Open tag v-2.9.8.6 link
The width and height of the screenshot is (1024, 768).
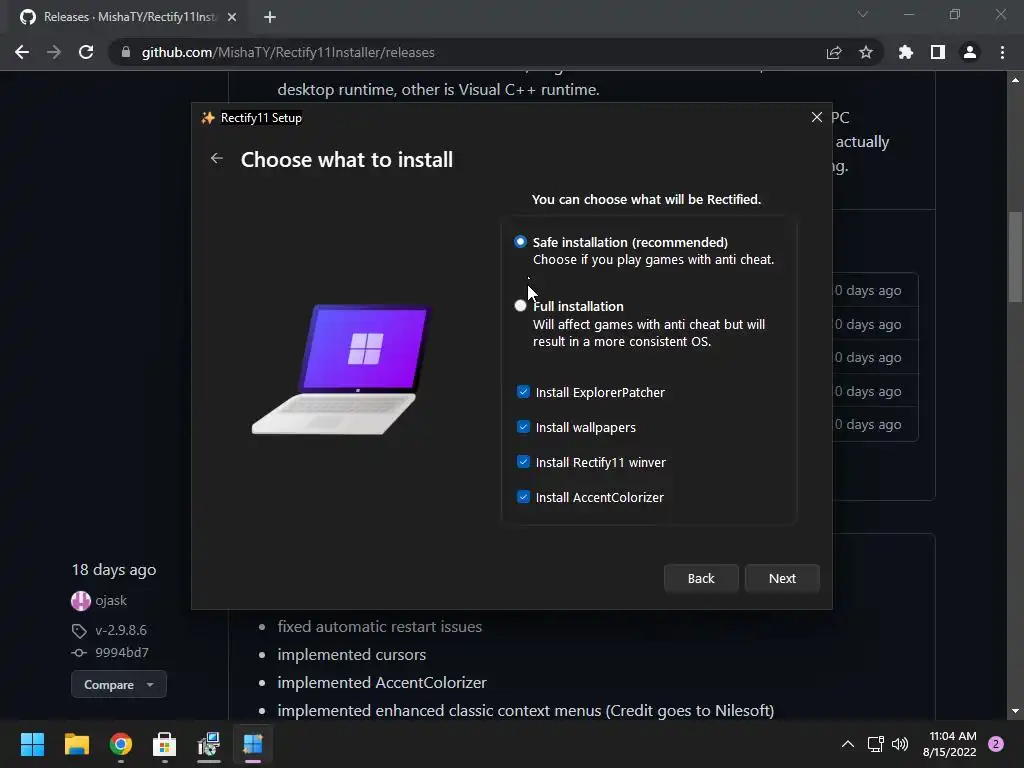(x=121, y=630)
